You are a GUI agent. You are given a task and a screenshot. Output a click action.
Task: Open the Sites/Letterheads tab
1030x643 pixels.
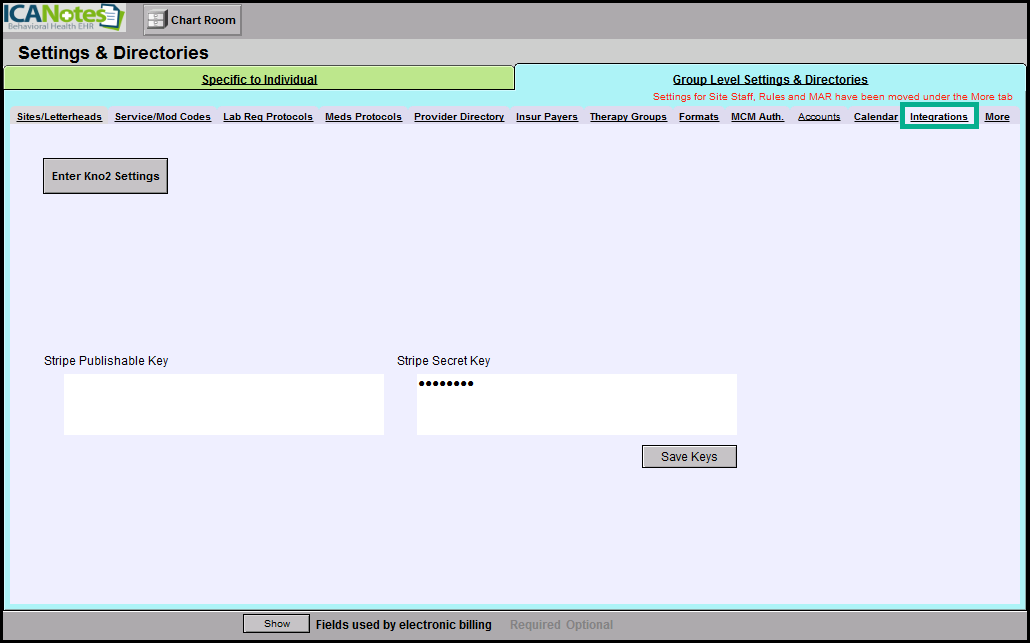tap(59, 117)
